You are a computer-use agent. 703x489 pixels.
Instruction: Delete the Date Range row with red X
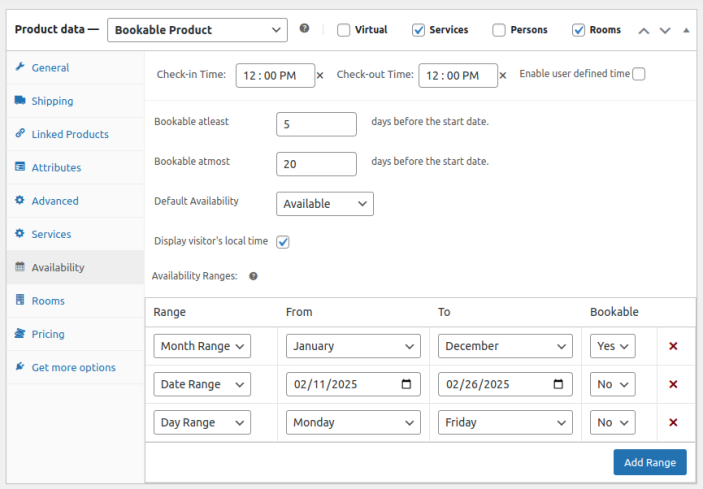673,384
